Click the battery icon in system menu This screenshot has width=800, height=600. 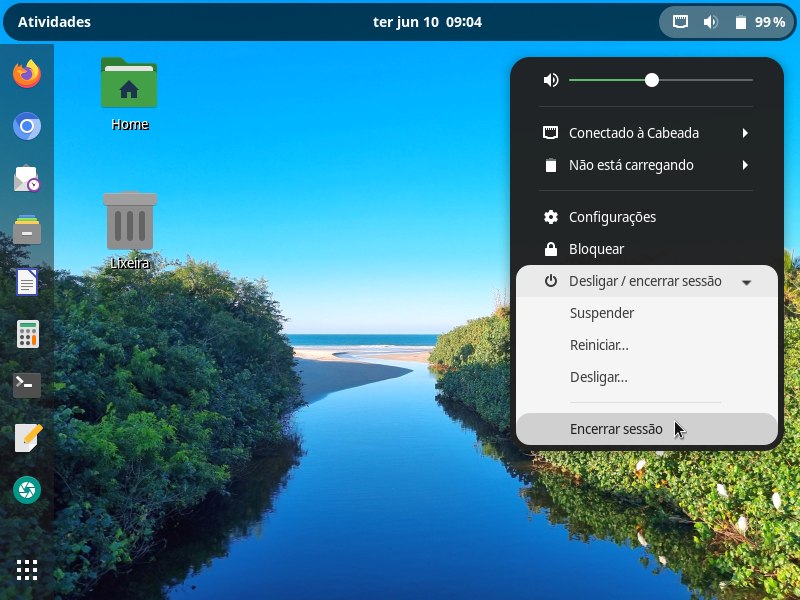click(x=551, y=165)
